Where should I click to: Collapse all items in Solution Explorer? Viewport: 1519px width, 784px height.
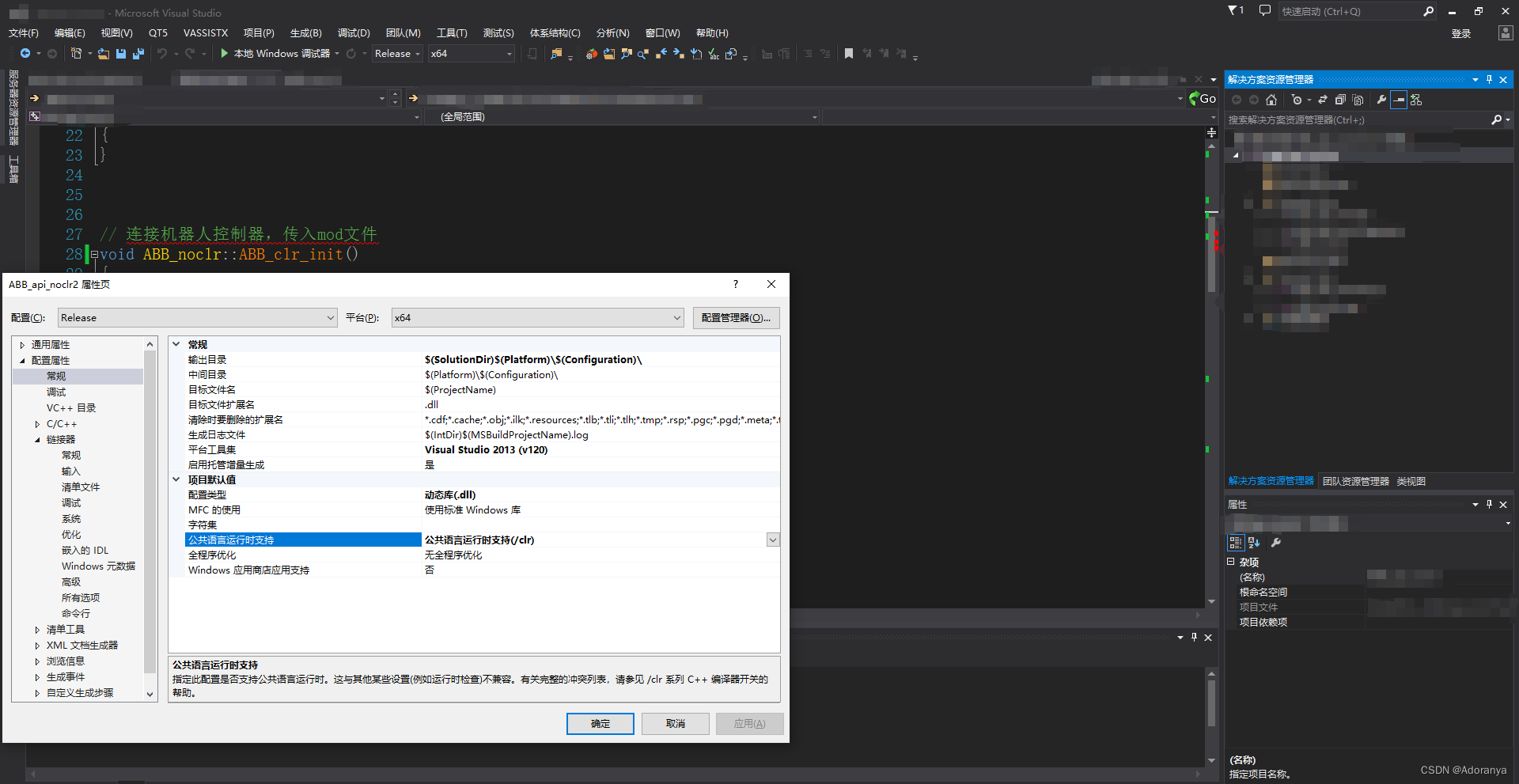point(1340,99)
